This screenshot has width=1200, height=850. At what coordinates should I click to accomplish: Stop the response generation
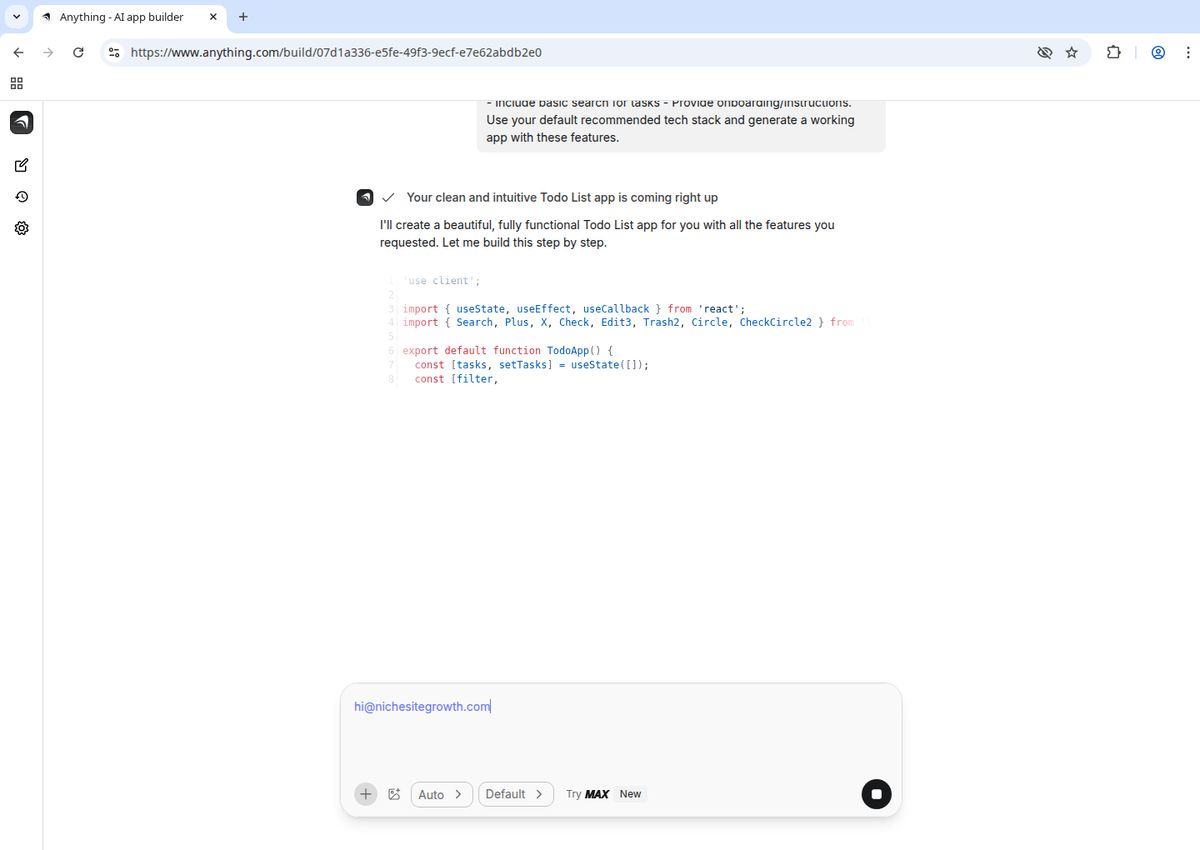point(876,793)
